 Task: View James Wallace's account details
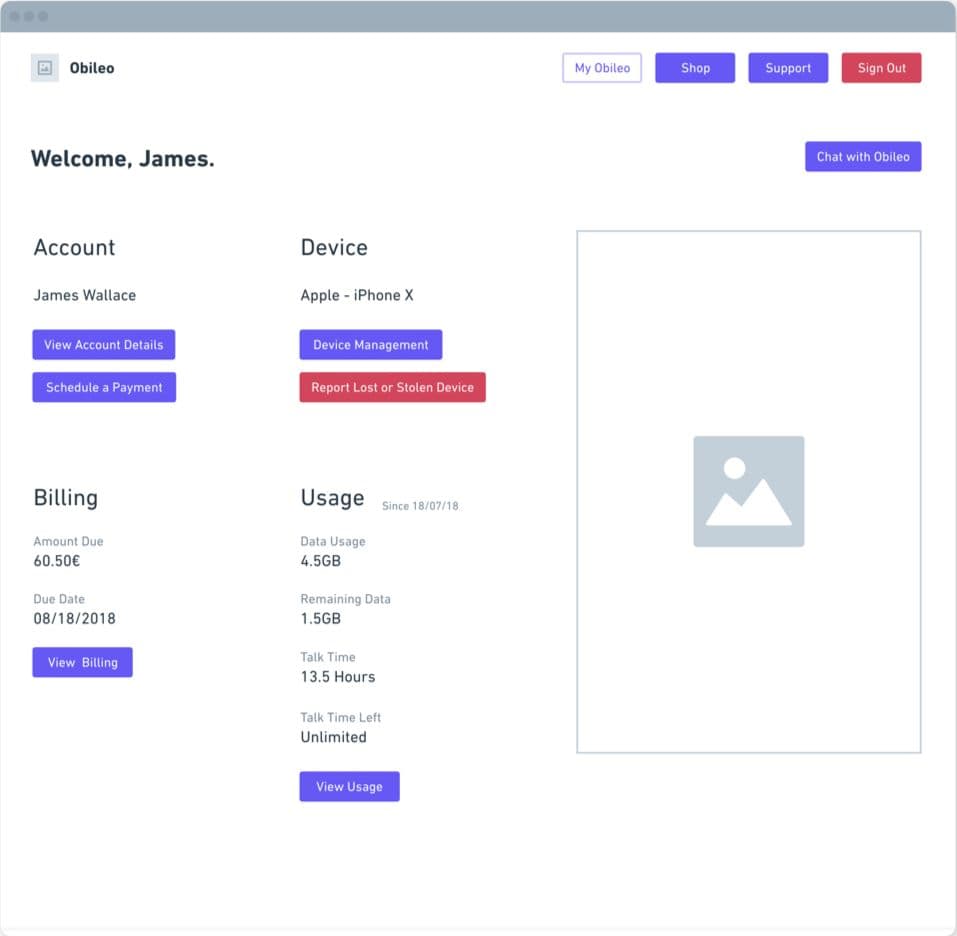(104, 344)
